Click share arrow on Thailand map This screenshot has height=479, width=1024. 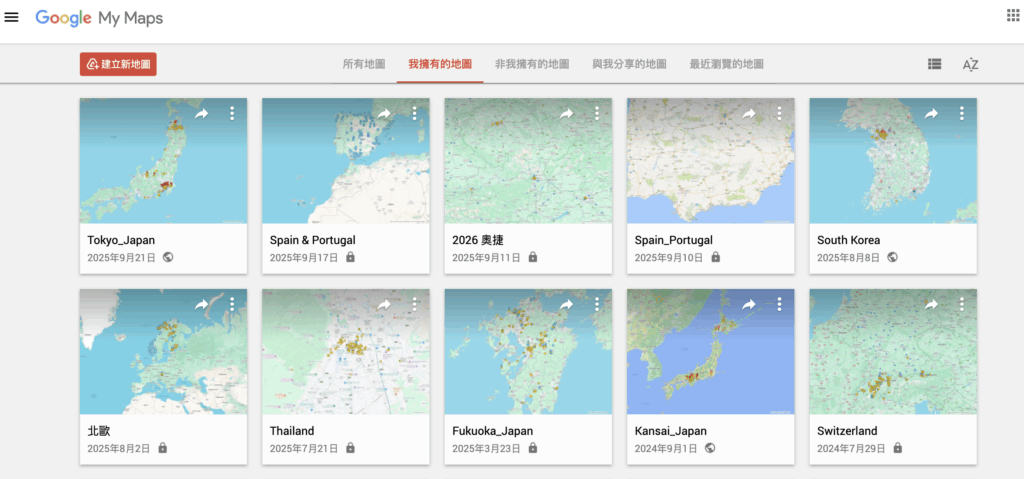coord(384,305)
